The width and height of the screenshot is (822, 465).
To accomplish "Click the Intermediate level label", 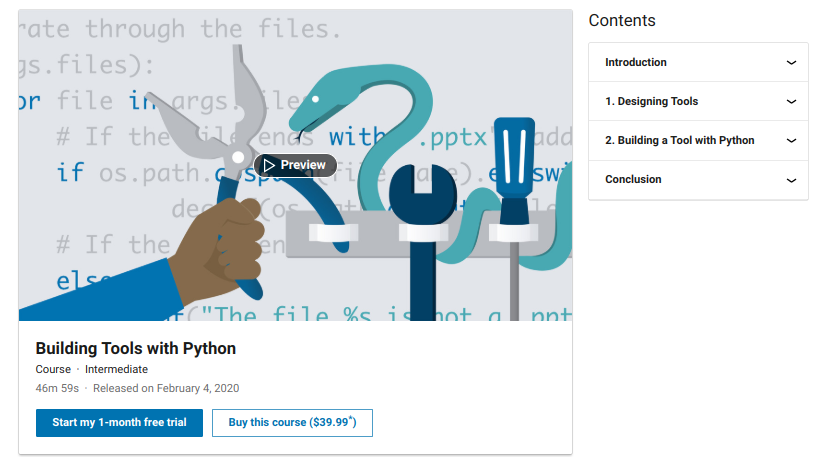I will (116, 369).
